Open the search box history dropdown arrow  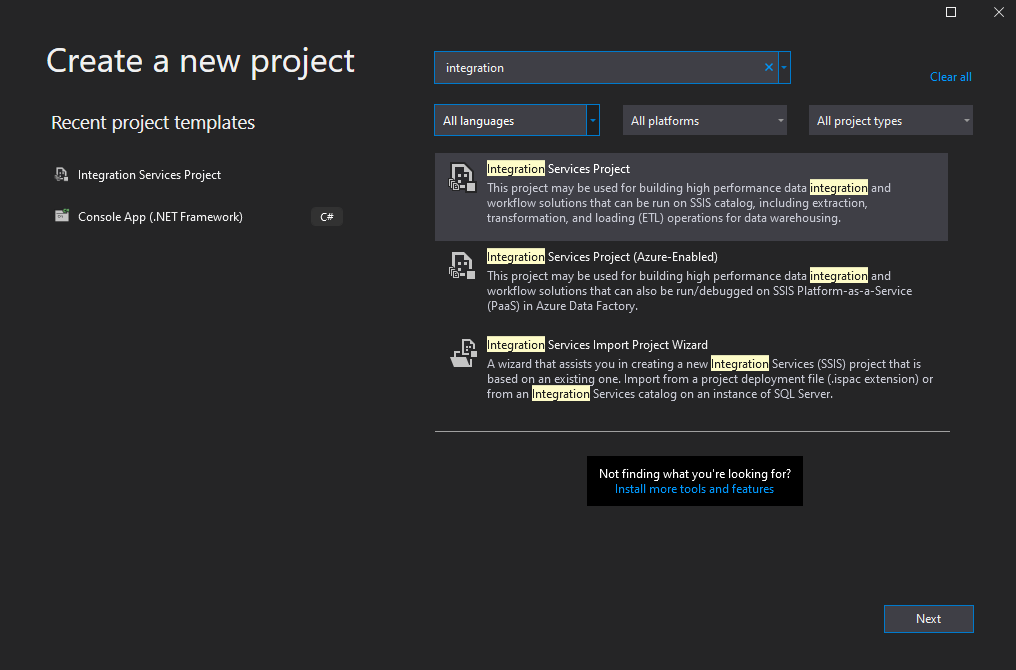pos(784,67)
